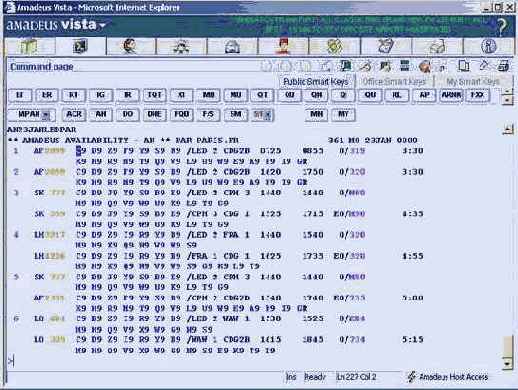Click the command input prompt line
The image size is (518, 390).
click(253, 361)
